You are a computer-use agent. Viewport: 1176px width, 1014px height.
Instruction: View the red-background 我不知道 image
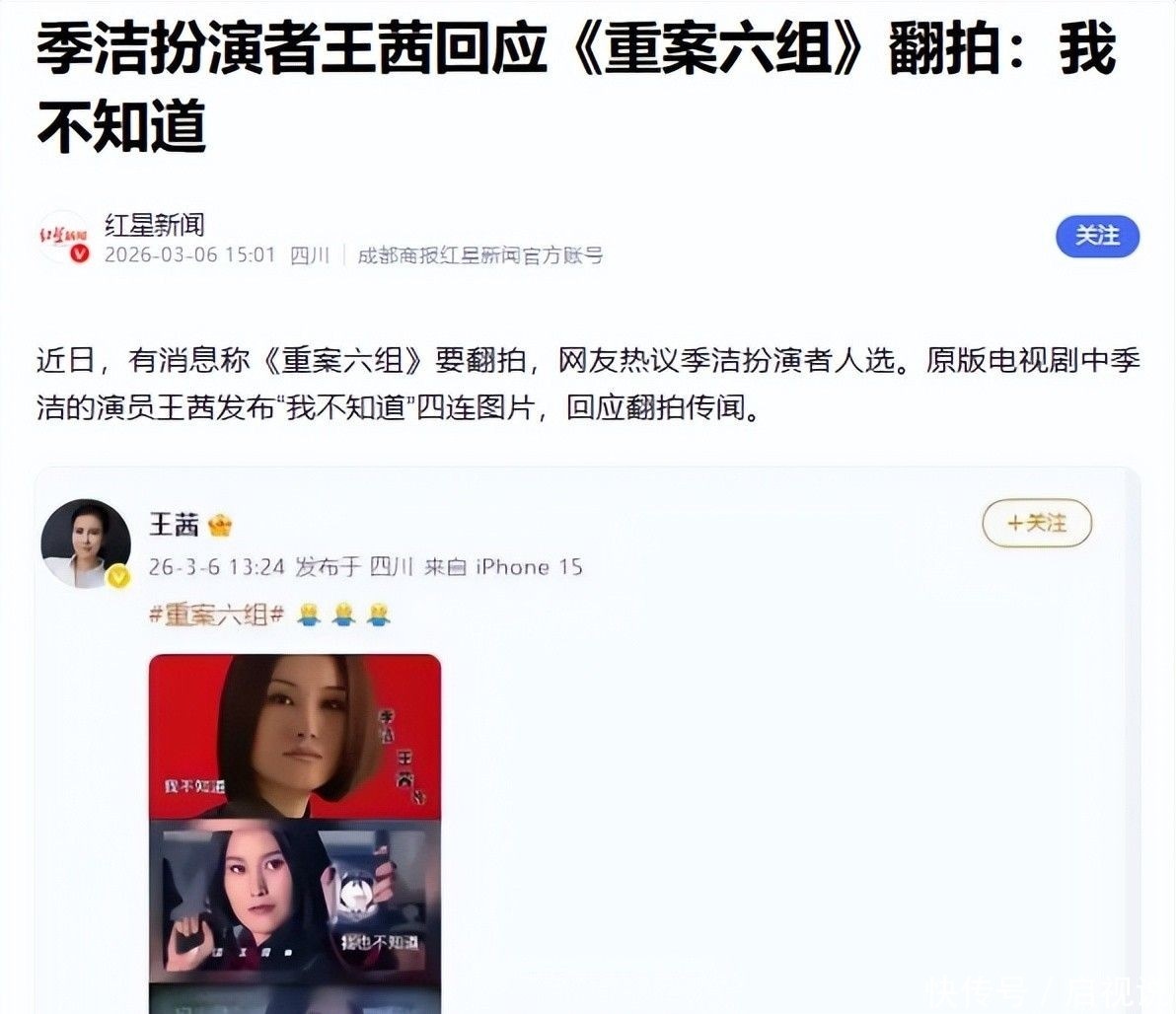[x=295, y=737]
